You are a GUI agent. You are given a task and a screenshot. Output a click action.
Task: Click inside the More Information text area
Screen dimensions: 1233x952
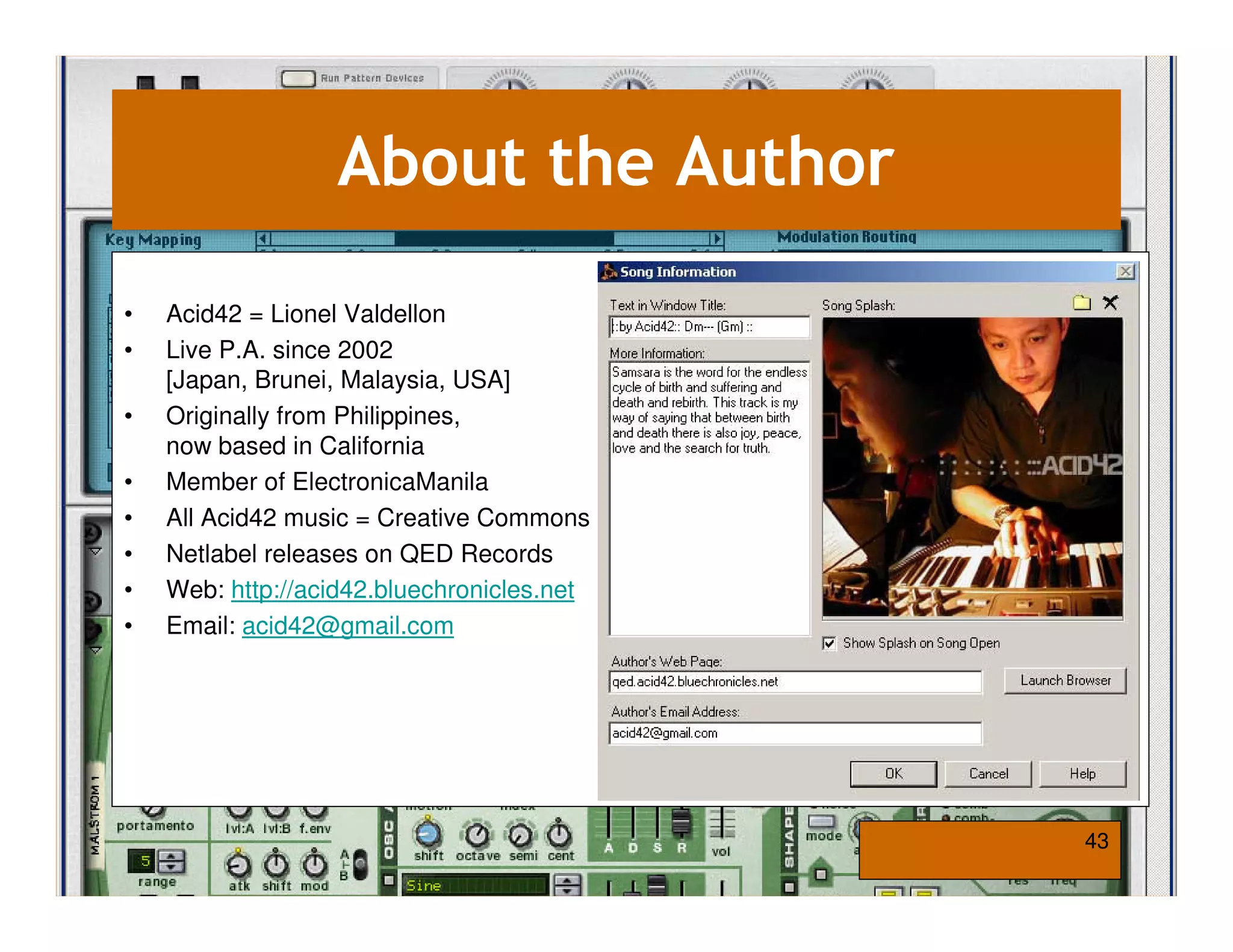pos(709,498)
